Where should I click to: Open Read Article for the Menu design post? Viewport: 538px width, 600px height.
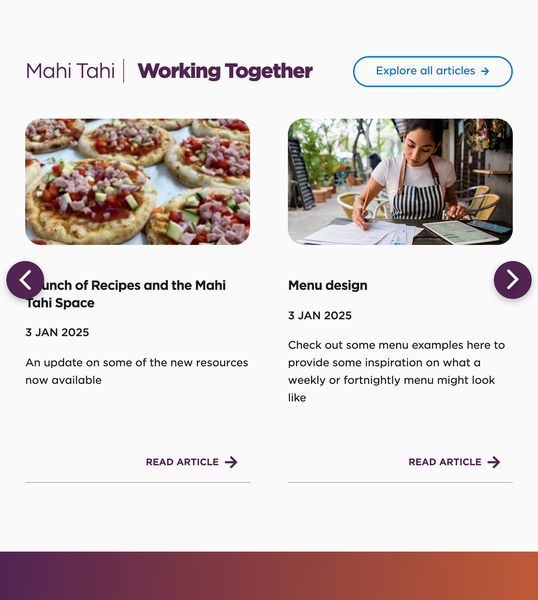tap(454, 462)
